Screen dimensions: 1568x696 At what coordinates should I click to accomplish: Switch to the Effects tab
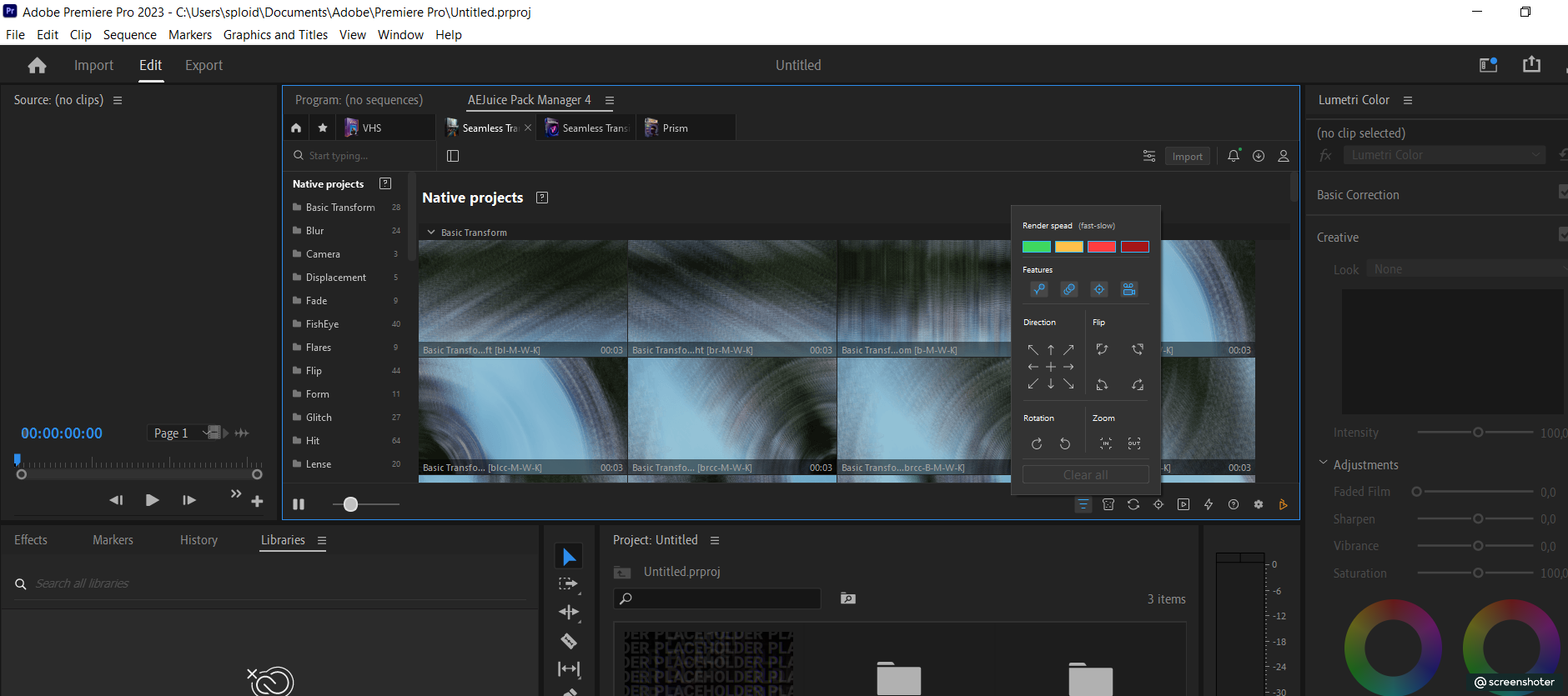[31, 540]
